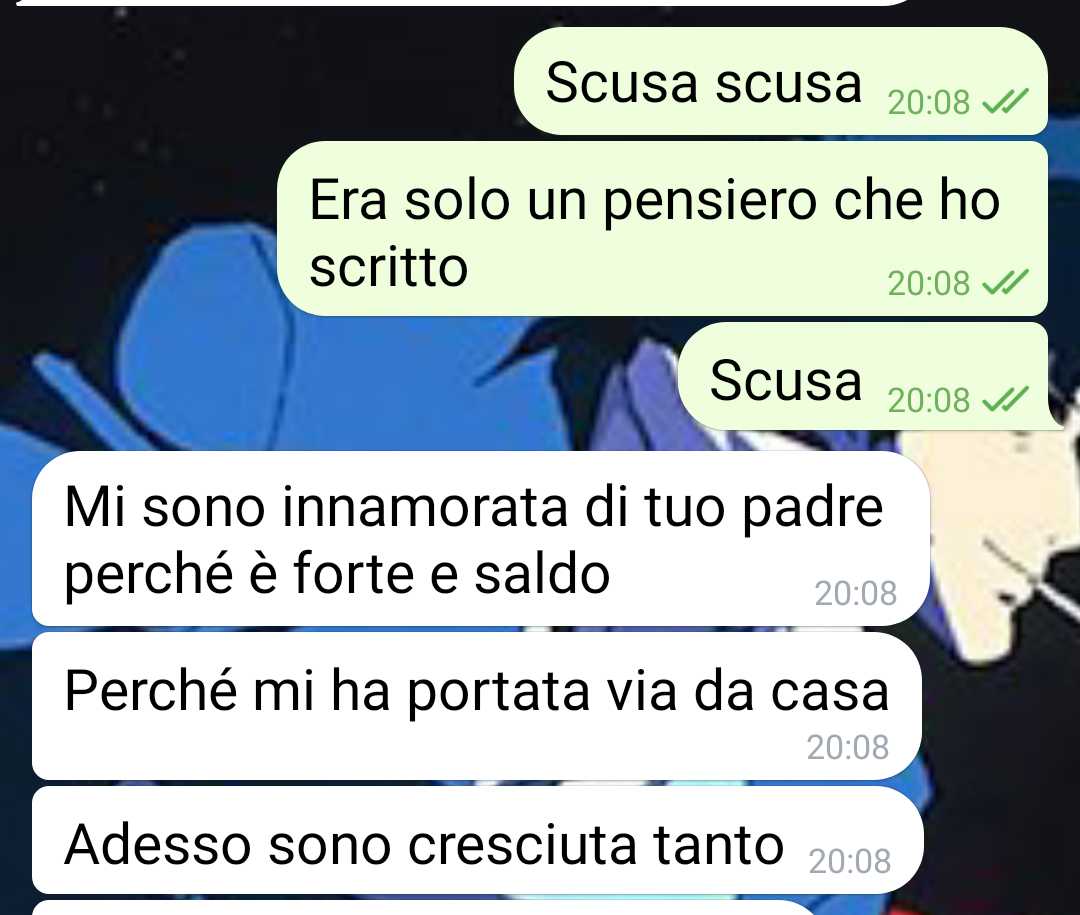Select the "Era solo un pensiero" message bubble
Image resolution: width=1080 pixels, height=915 pixels.
coord(662,229)
